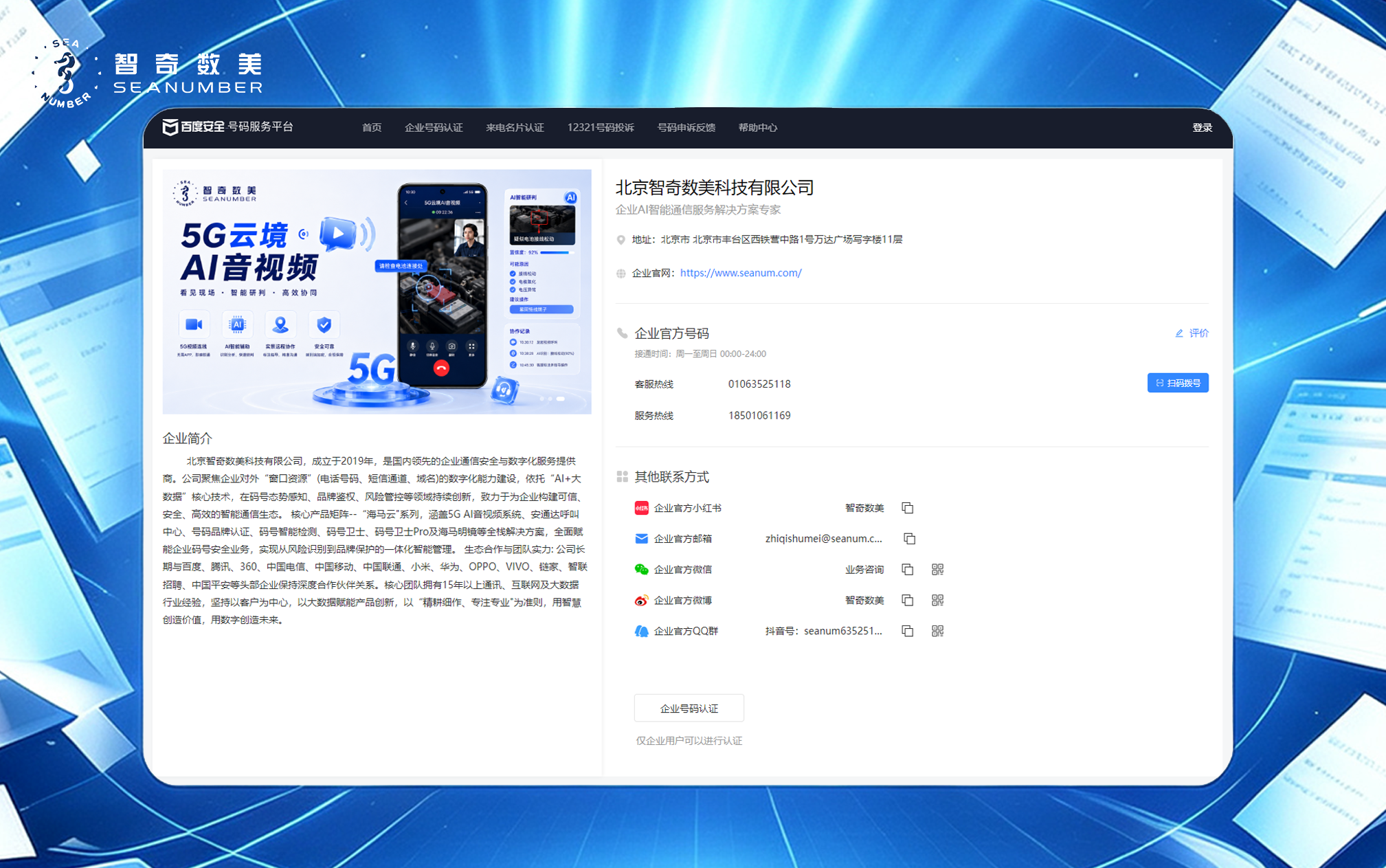Copy the 企业官方微信 contact

pyautogui.click(x=908, y=570)
